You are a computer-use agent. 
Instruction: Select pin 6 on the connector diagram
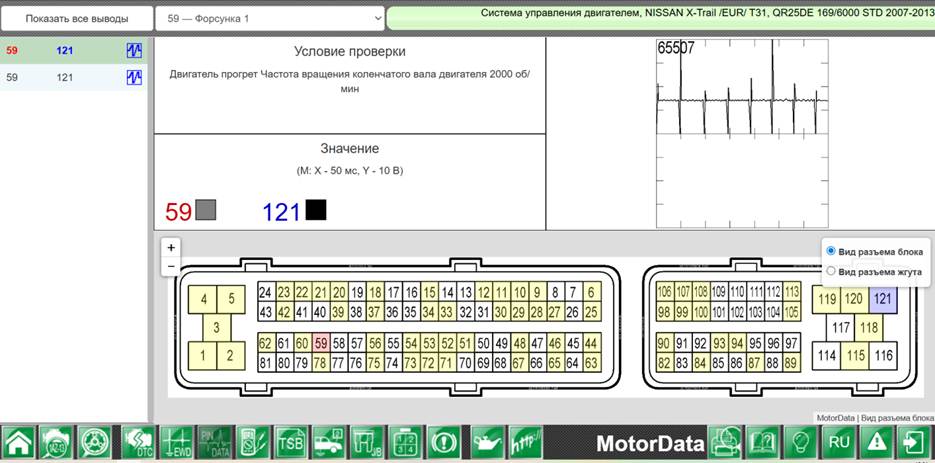[x=592, y=292]
